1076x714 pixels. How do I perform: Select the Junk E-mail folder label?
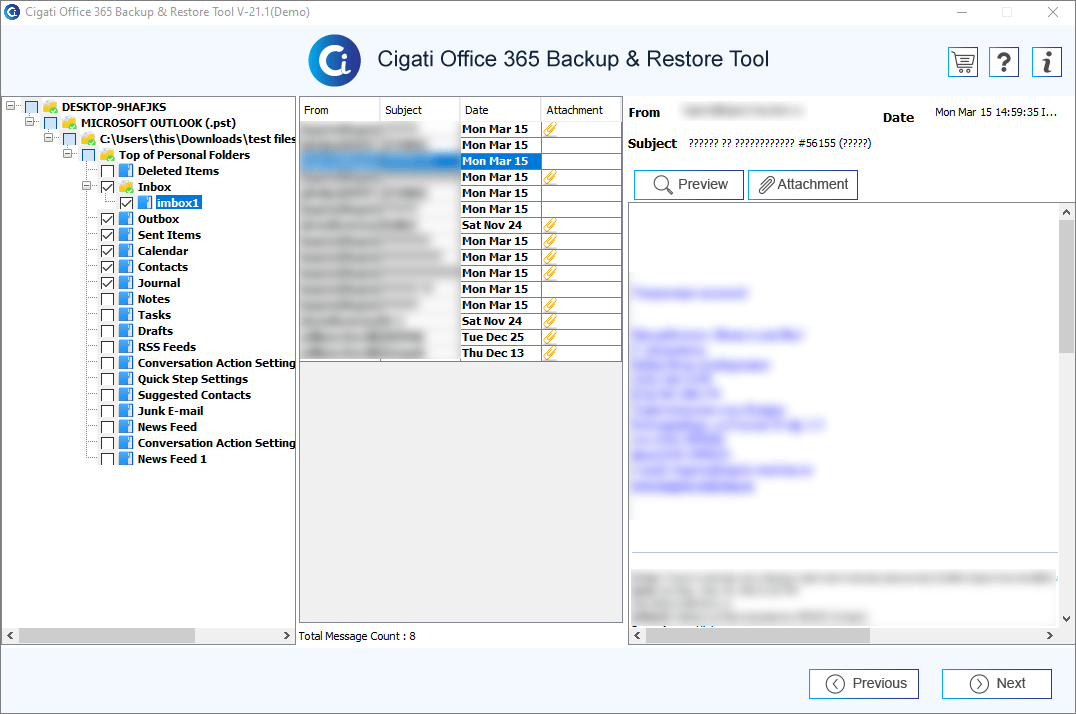[x=170, y=411]
